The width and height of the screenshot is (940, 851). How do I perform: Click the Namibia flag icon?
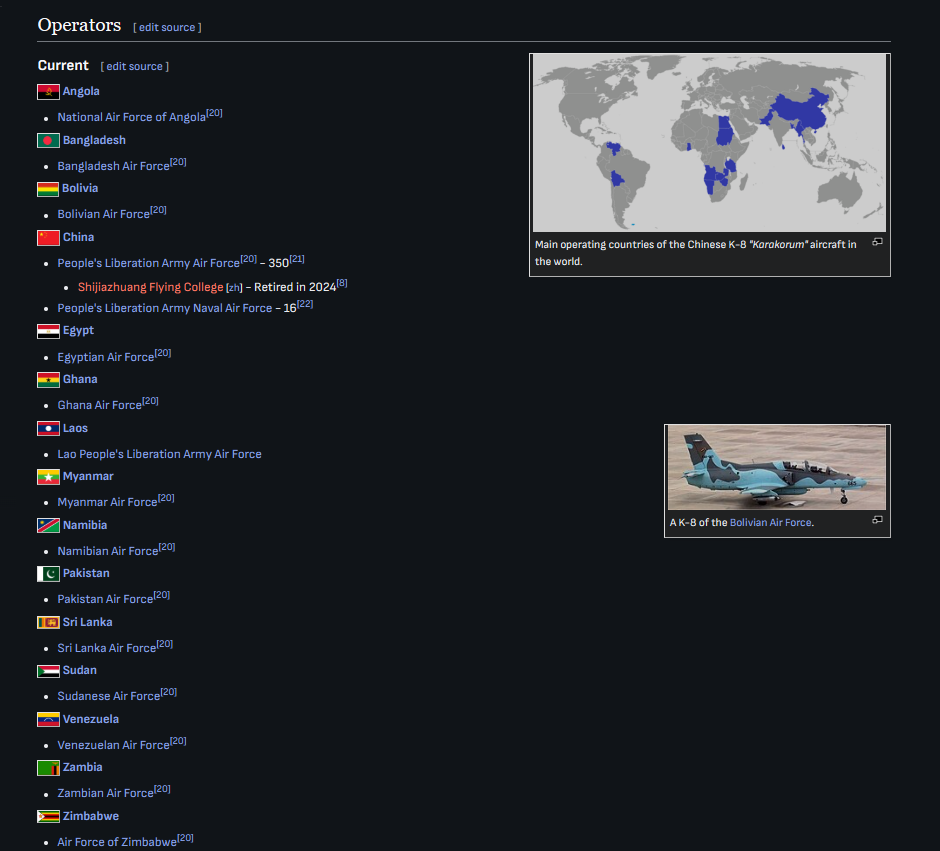click(48, 526)
